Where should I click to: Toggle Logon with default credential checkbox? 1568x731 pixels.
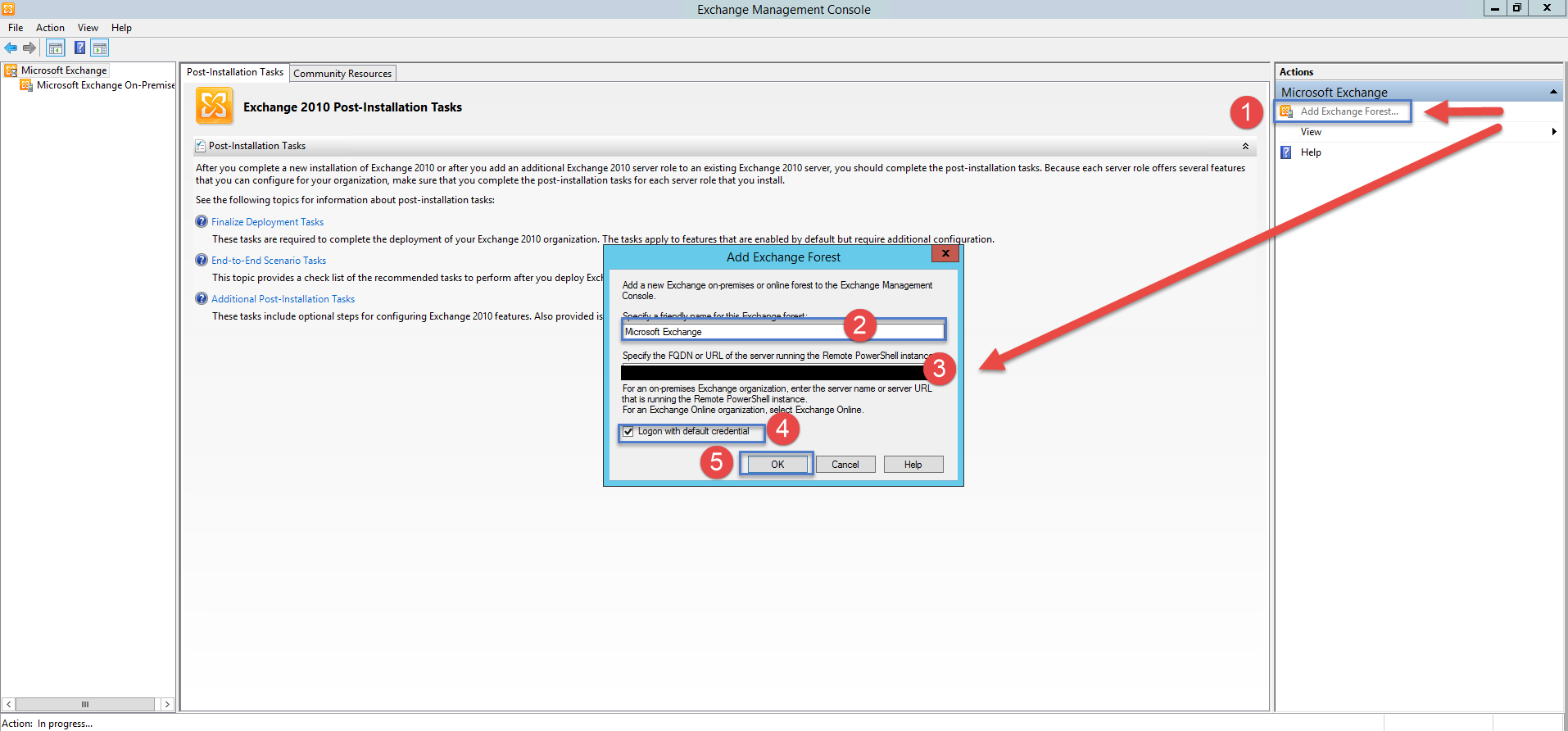tap(628, 432)
